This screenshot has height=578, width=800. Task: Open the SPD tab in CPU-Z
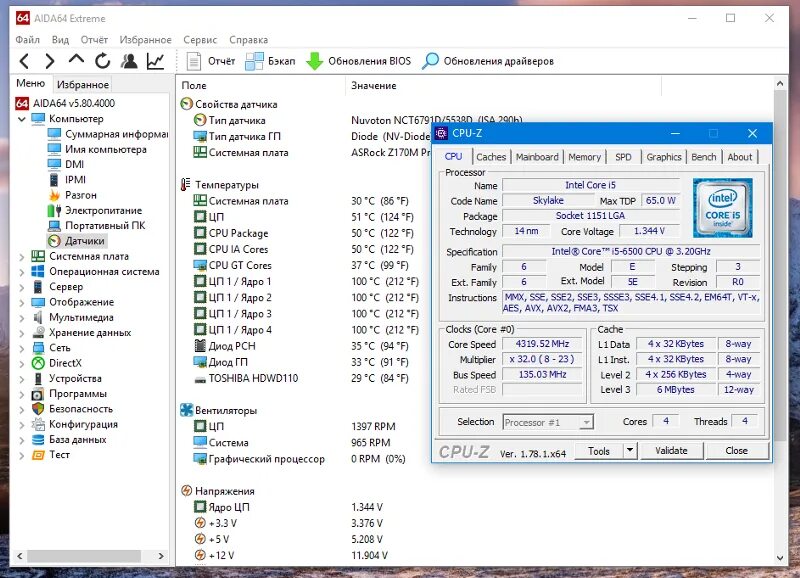click(623, 157)
